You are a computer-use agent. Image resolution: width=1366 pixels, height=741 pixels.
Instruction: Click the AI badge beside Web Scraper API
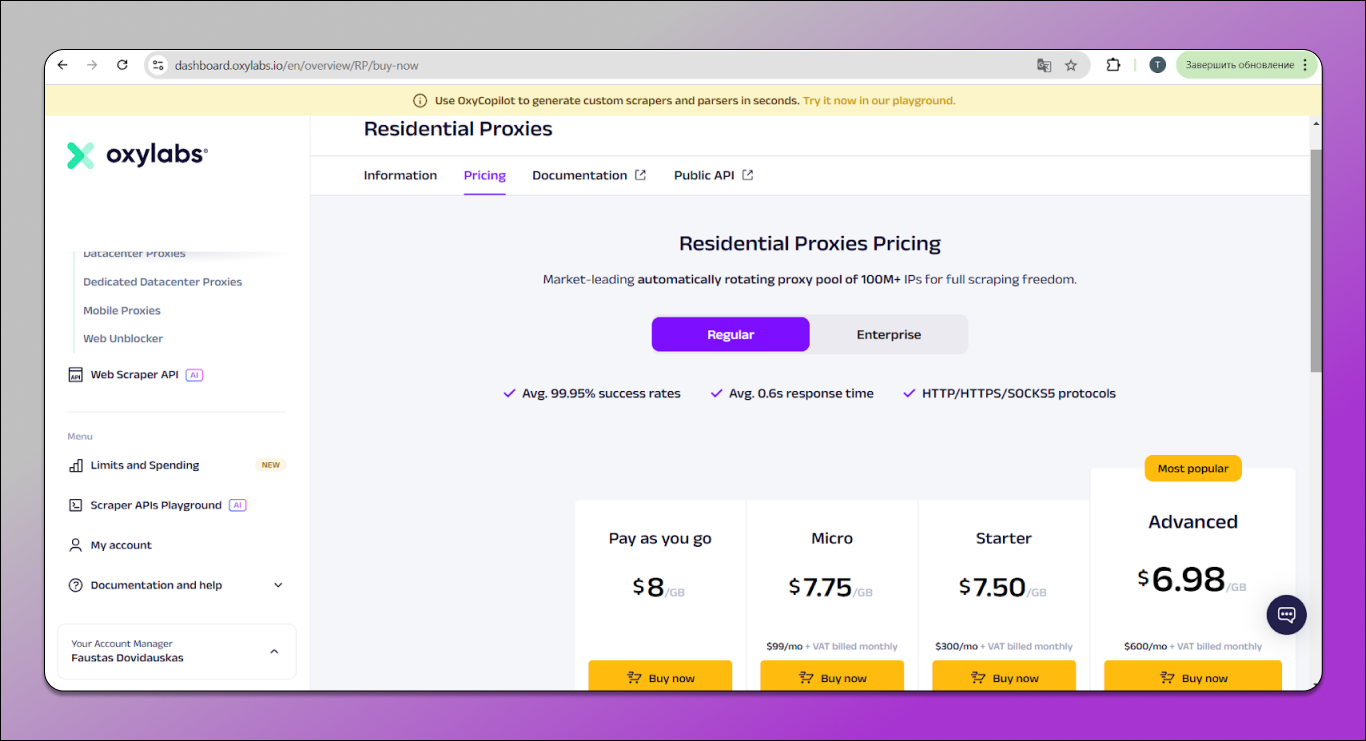pyautogui.click(x=194, y=375)
